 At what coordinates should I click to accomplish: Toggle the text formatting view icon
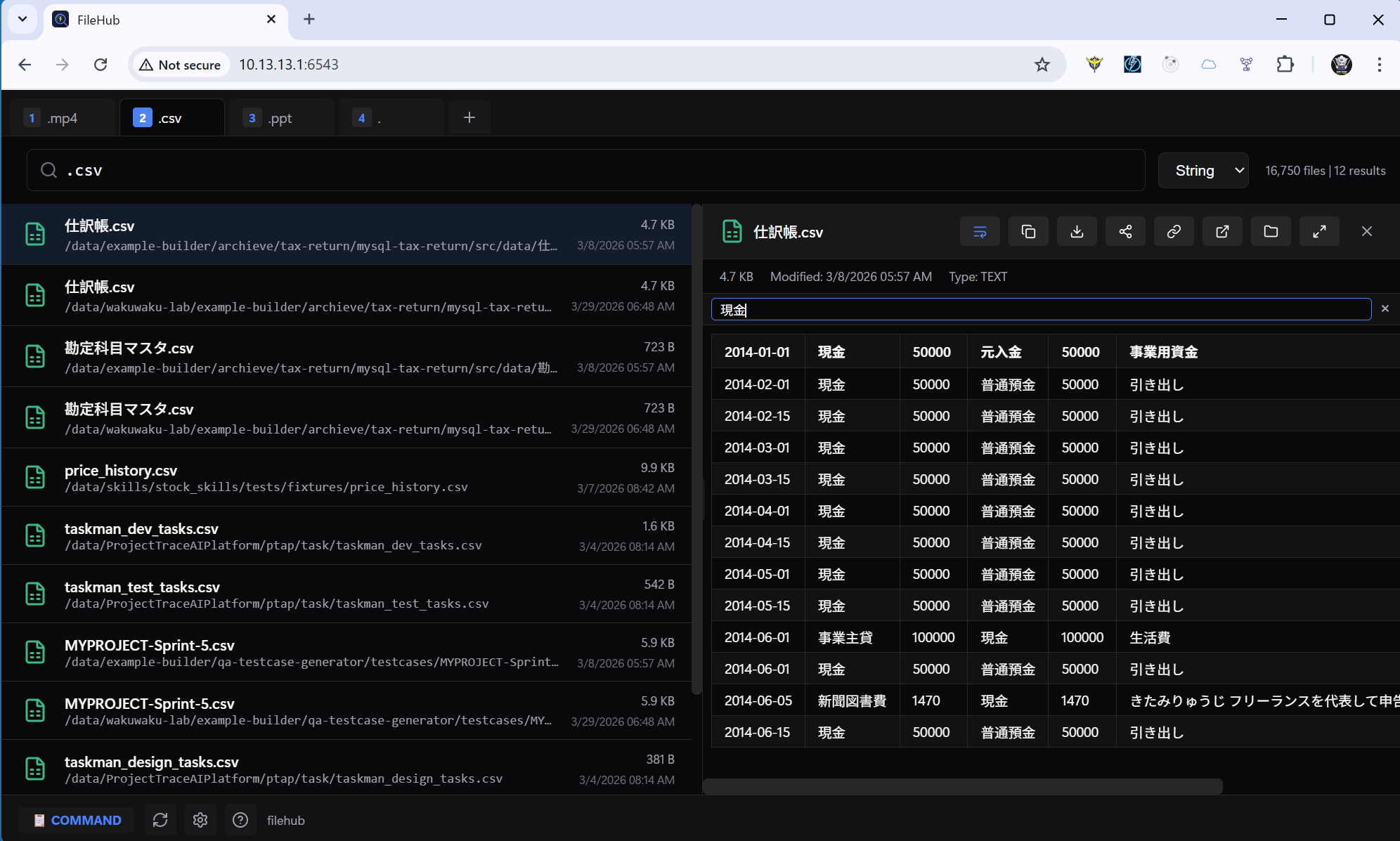pos(980,231)
